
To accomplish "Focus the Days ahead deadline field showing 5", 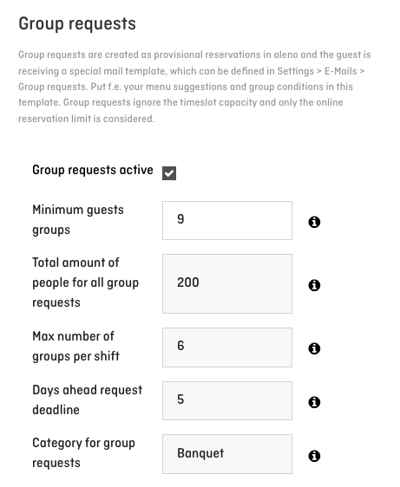I will coord(227,401).
